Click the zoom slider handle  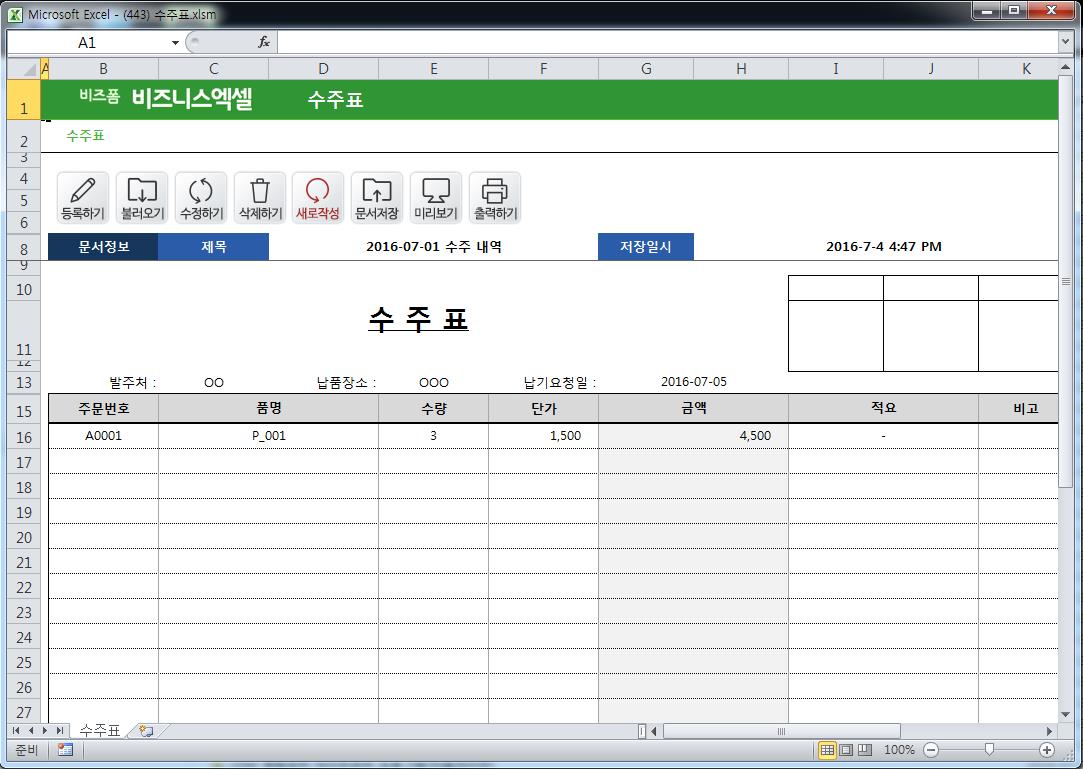[989, 750]
